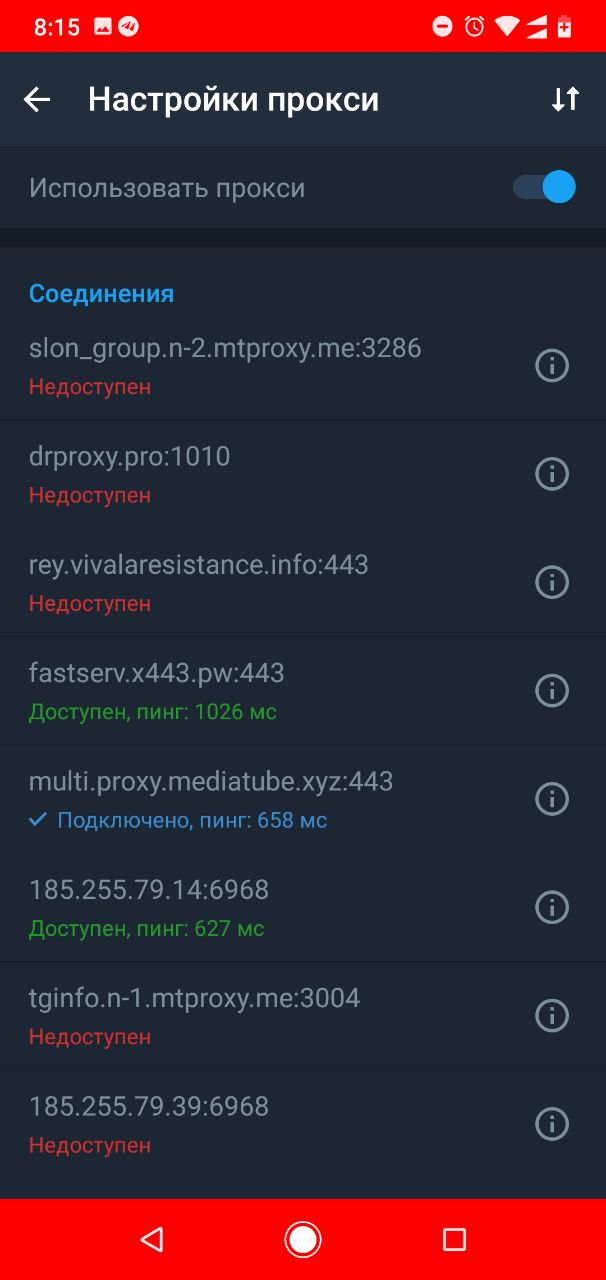Open info icon for fastserv.x443.pw:443
606x1280 pixels.
tap(552, 690)
